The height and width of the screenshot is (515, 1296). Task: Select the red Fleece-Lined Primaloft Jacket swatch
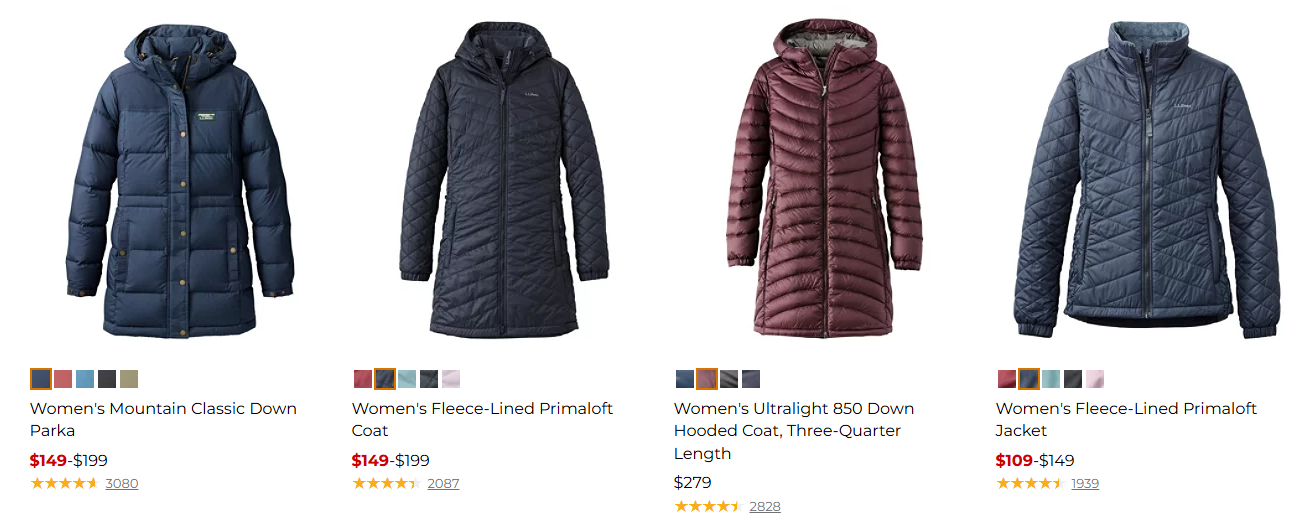(1007, 379)
